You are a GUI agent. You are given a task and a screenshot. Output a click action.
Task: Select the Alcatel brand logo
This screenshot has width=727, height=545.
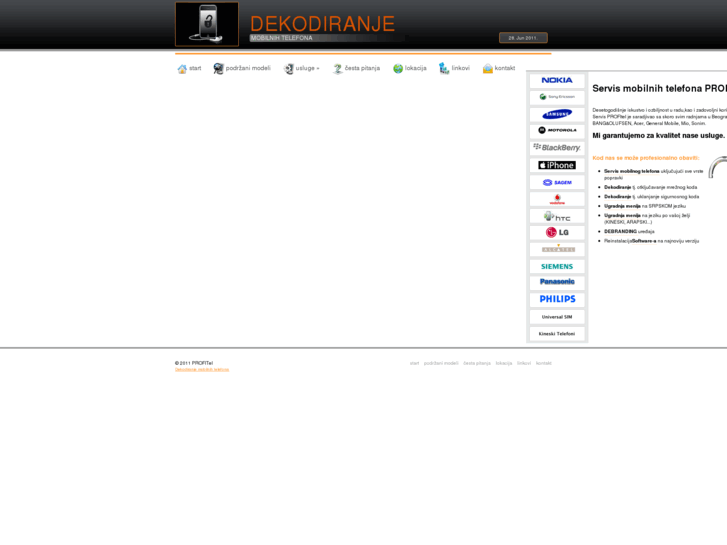[557, 249]
